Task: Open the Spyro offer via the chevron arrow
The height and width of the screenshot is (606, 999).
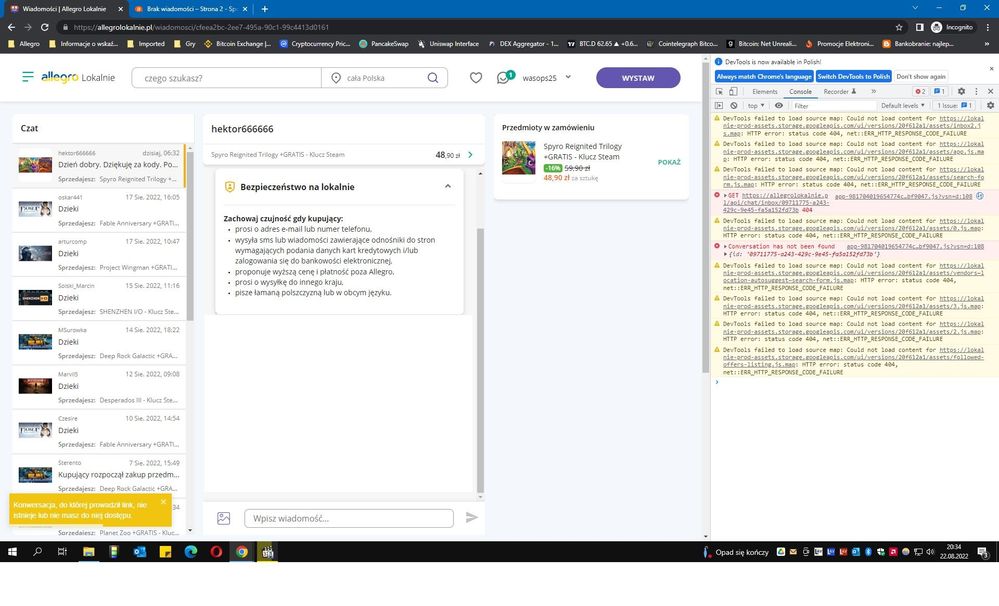Action: [x=471, y=155]
